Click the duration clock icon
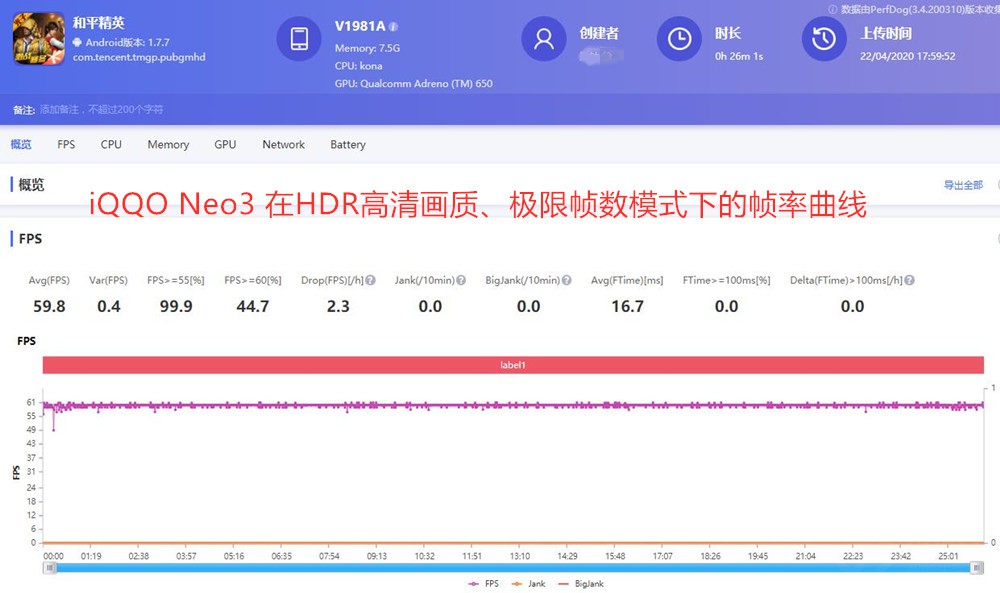 point(679,39)
